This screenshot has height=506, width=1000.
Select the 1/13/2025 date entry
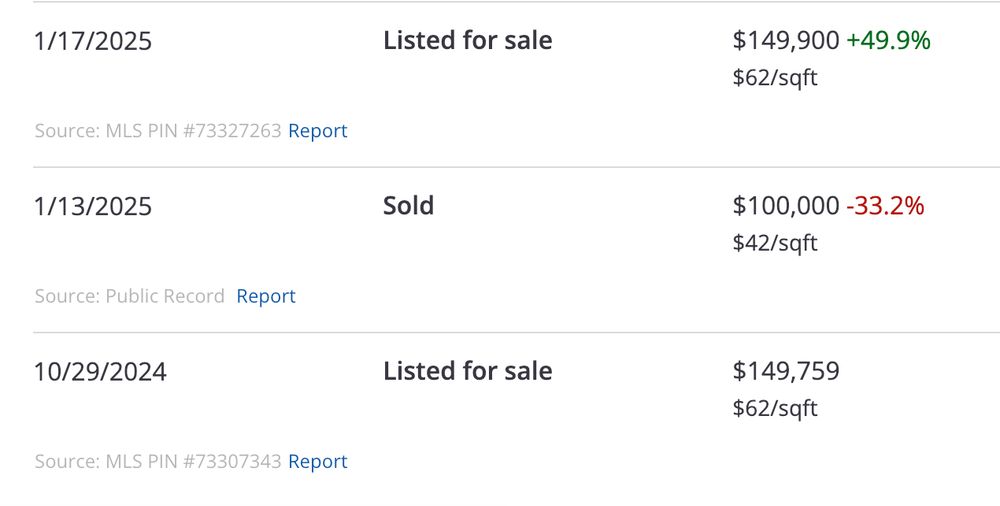pos(93,207)
